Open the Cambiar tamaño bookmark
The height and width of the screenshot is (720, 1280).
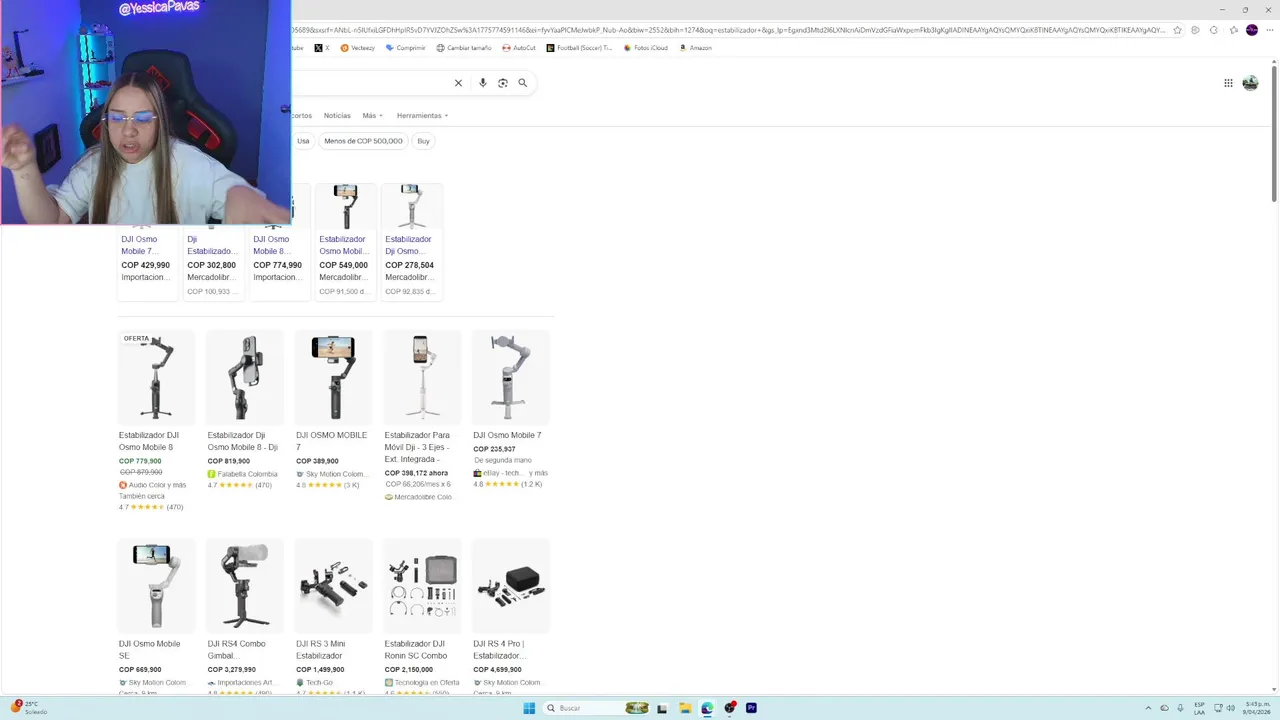point(464,48)
